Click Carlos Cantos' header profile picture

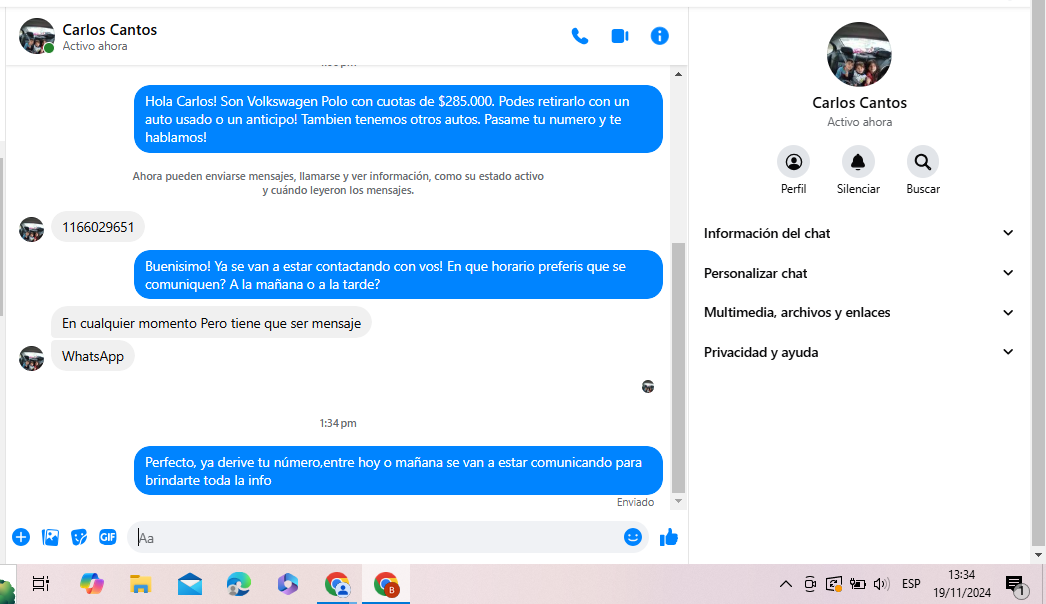coord(37,36)
